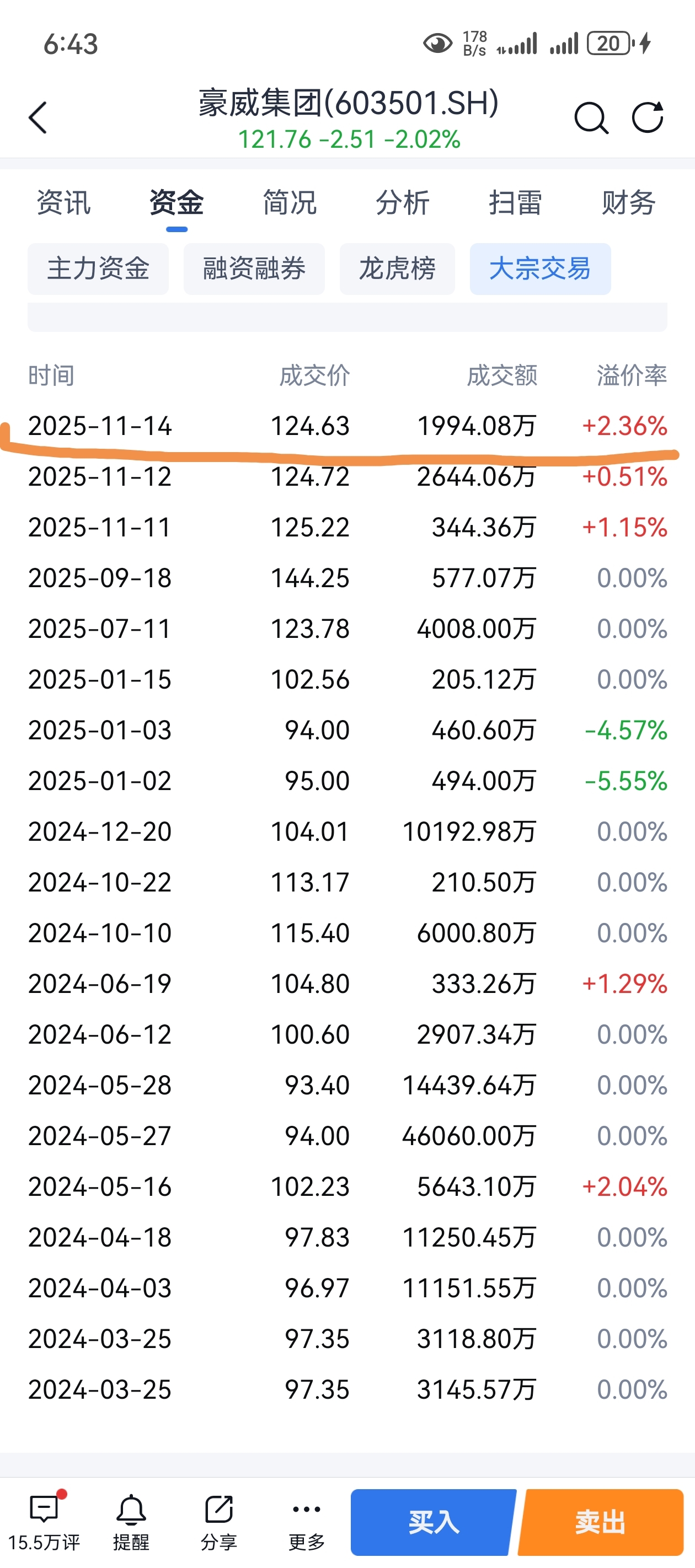695x1568 pixels.
Task: Open the 扫雷 tab
Action: pyautogui.click(x=515, y=202)
